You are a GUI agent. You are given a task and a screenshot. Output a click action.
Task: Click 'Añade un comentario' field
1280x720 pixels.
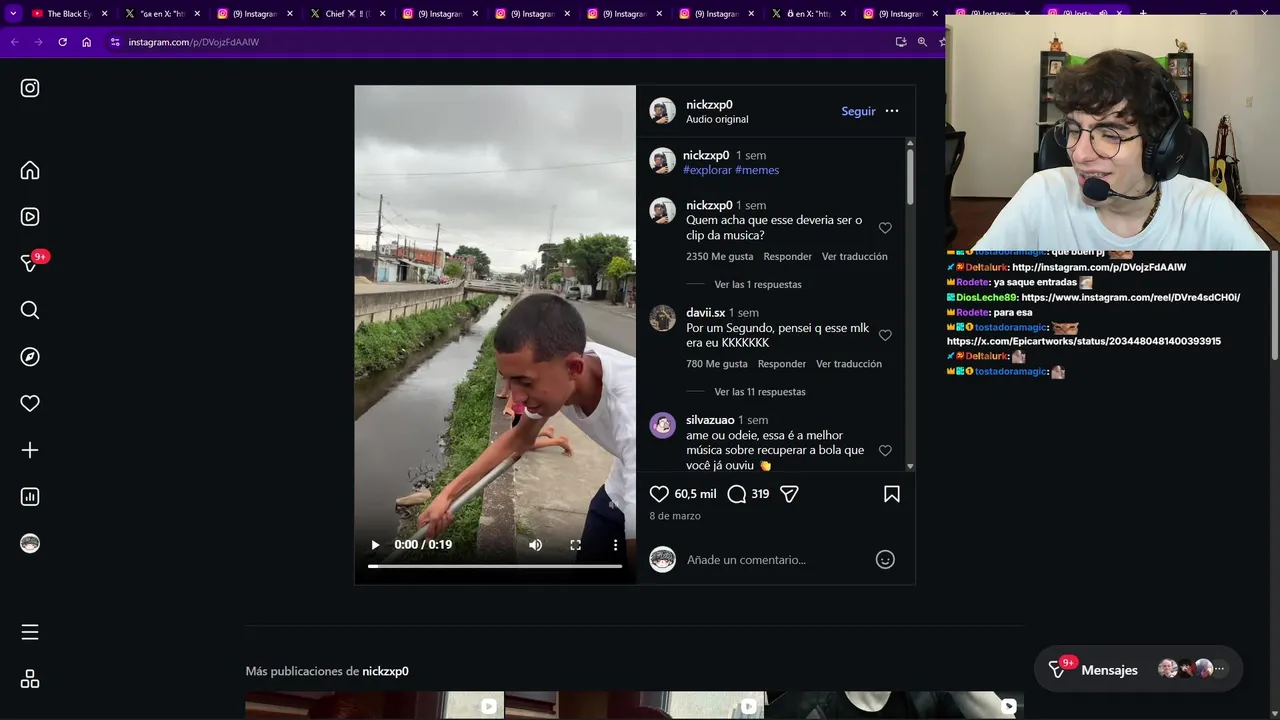775,560
